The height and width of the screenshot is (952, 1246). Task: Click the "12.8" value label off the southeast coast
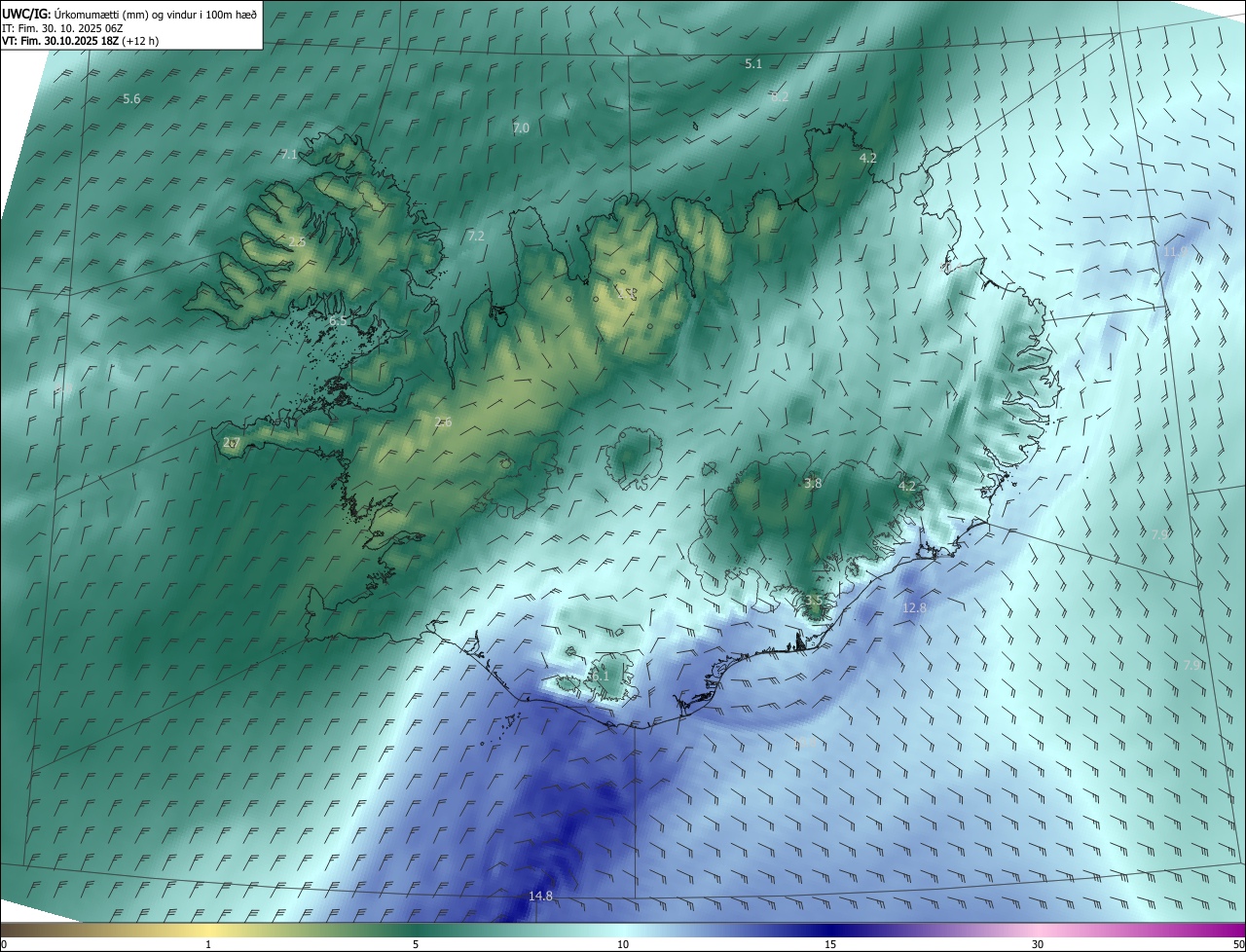point(915,608)
